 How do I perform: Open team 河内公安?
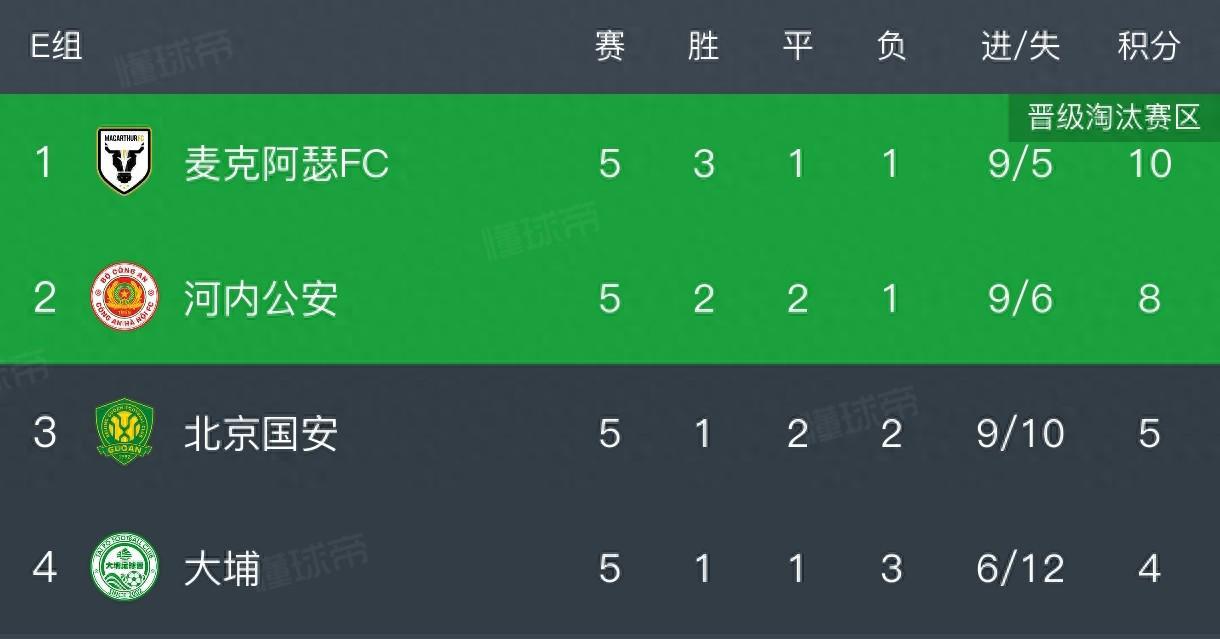click(x=261, y=299)
